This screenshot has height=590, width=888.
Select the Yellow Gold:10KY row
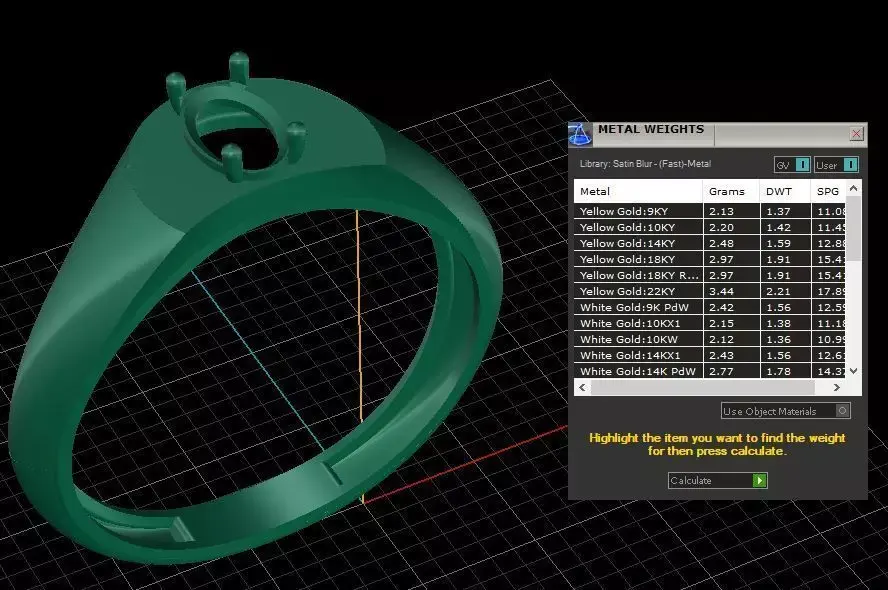[710, 227]
